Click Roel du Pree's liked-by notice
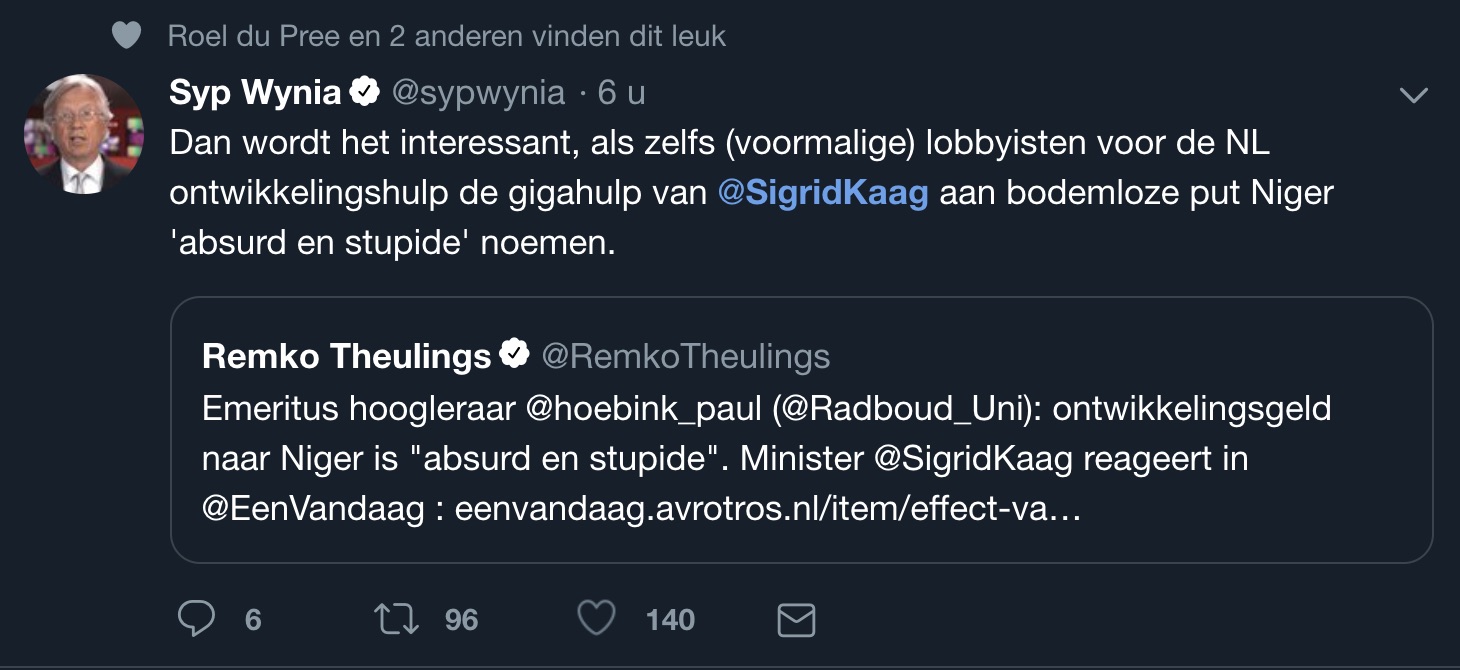This screenshot has width=1460, height=670. [x=447, y=35]
